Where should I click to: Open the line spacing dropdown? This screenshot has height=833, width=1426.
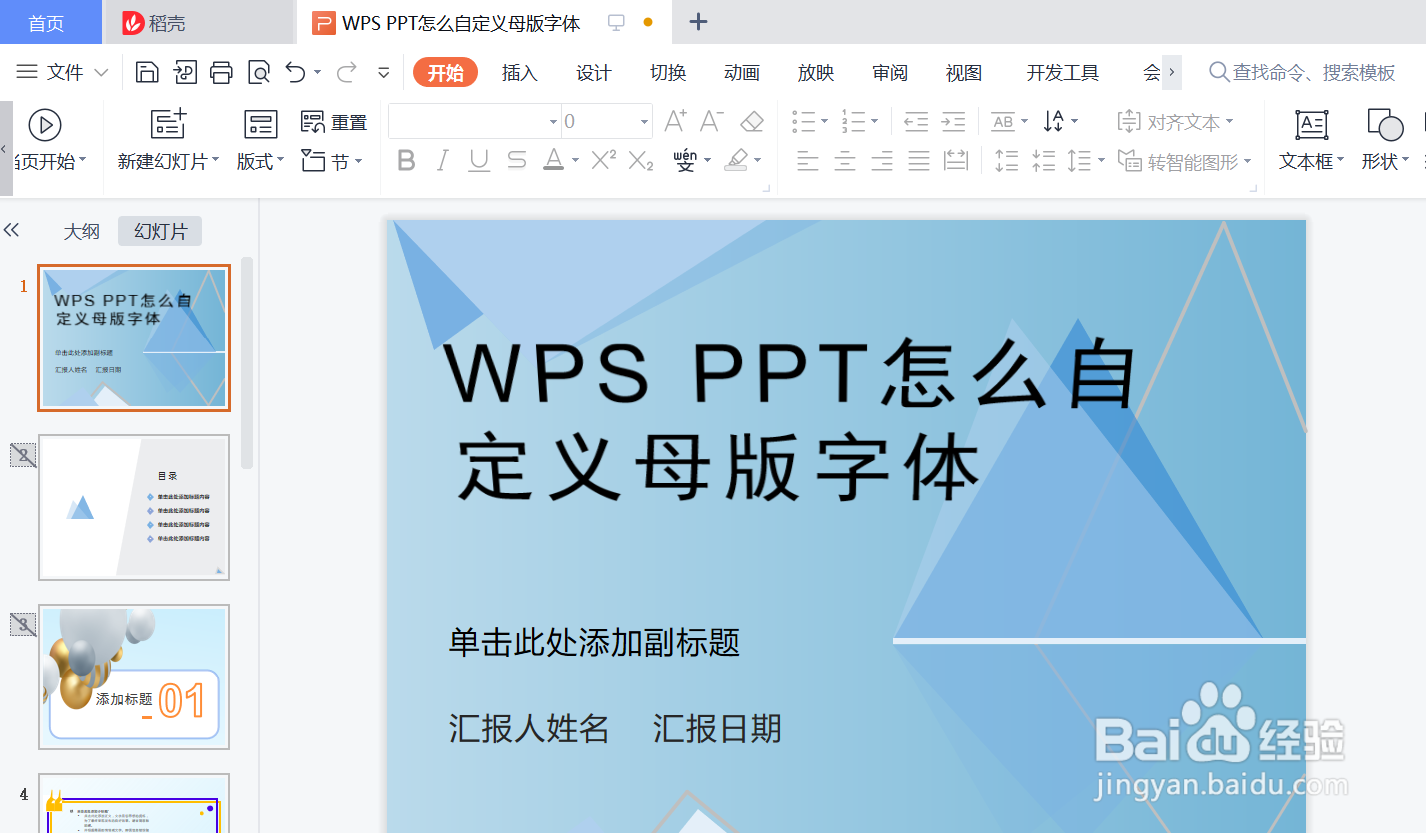tap(1101, 160)
